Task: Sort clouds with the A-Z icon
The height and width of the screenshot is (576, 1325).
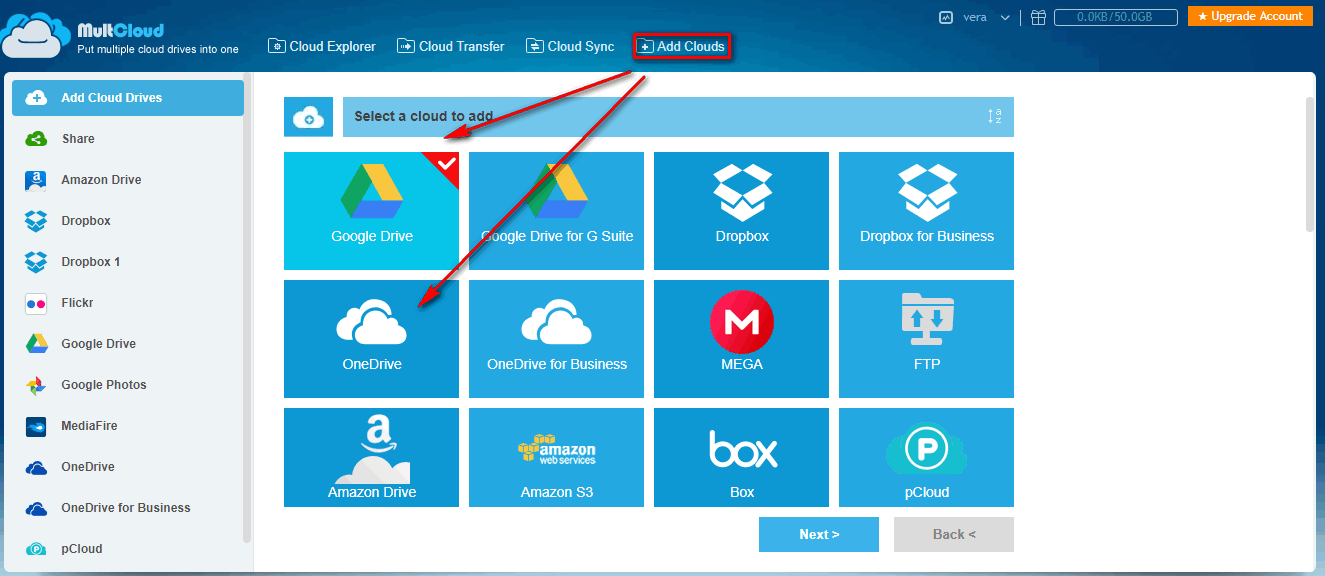Action: (994, 117)
